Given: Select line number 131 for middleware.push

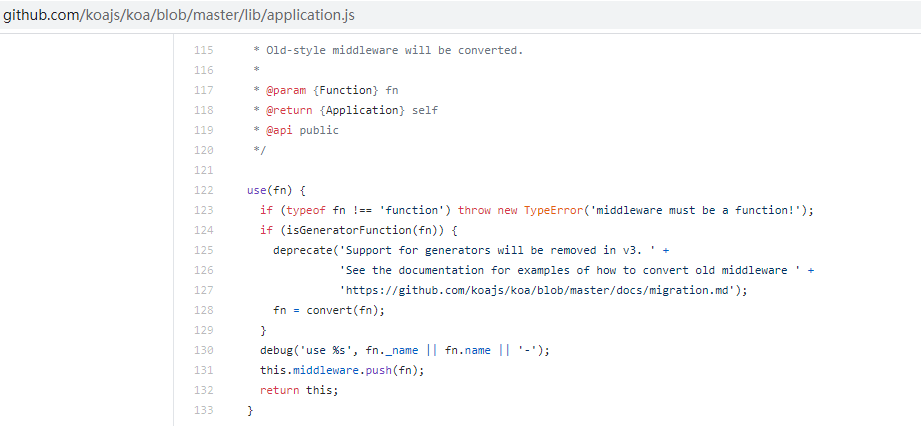Looking at the screenshot, I should click(203, 370).
